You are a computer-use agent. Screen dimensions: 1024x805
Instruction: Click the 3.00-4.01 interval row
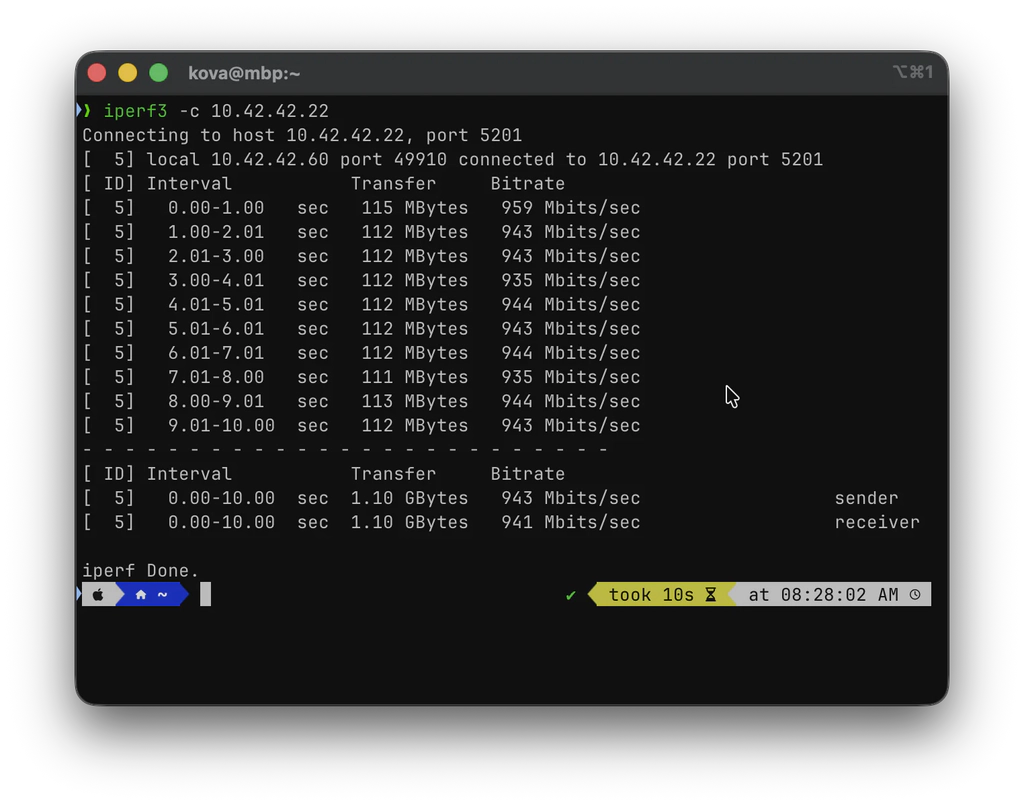click(361, 280)
